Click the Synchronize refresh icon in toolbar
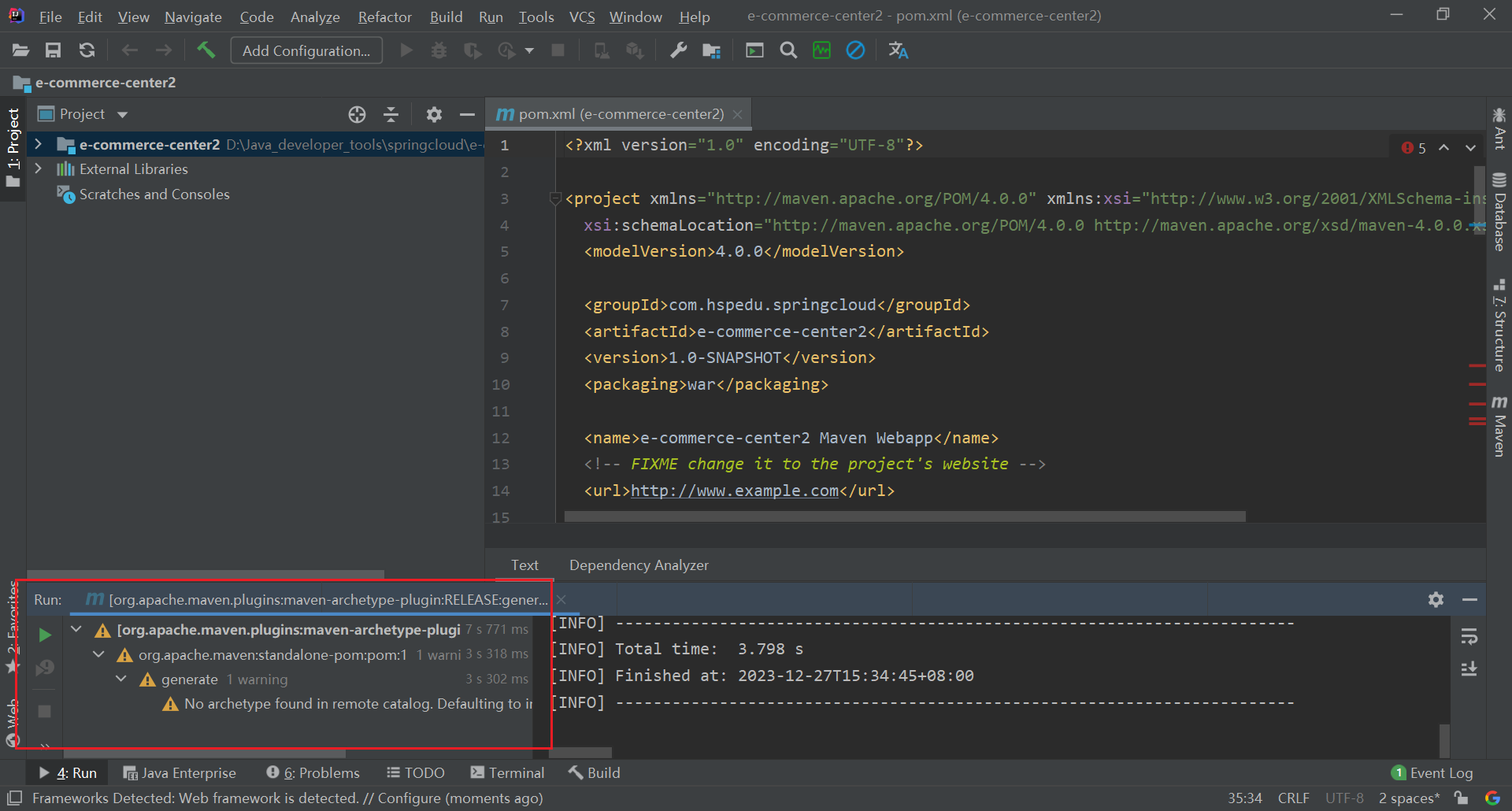 (87, 50)
